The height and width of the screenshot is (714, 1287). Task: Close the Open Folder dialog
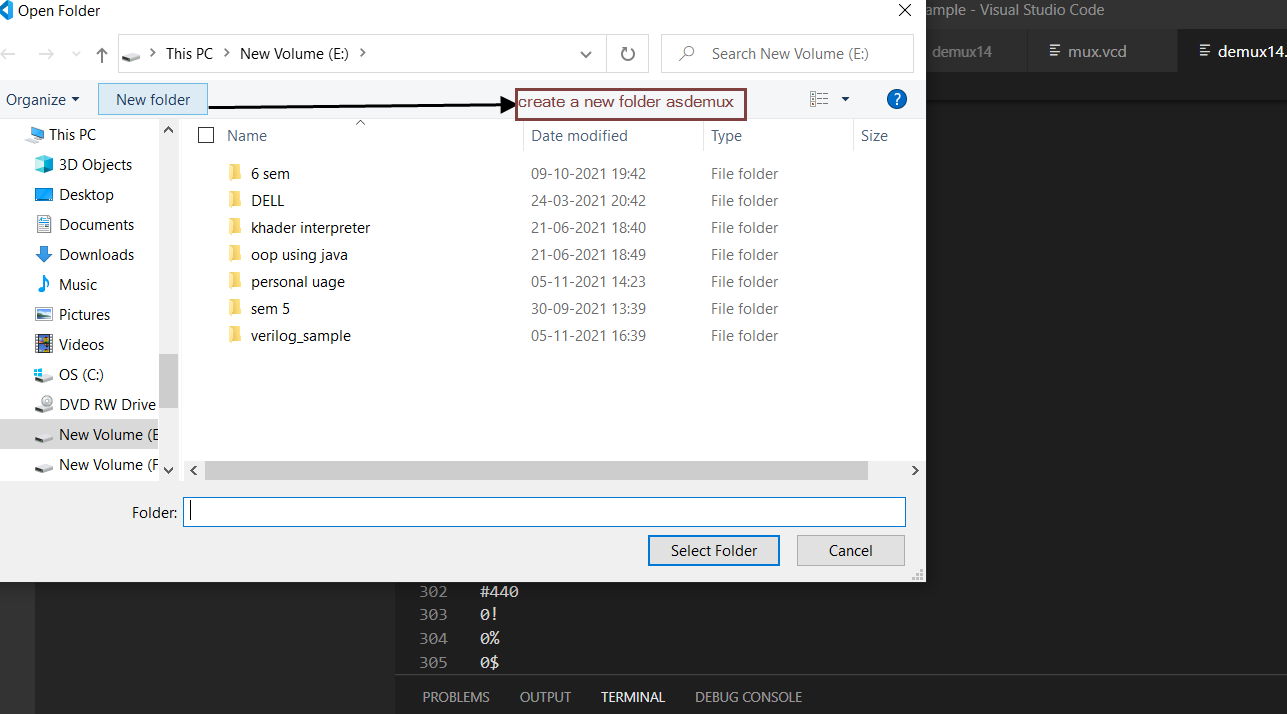[x=904, y=11]
